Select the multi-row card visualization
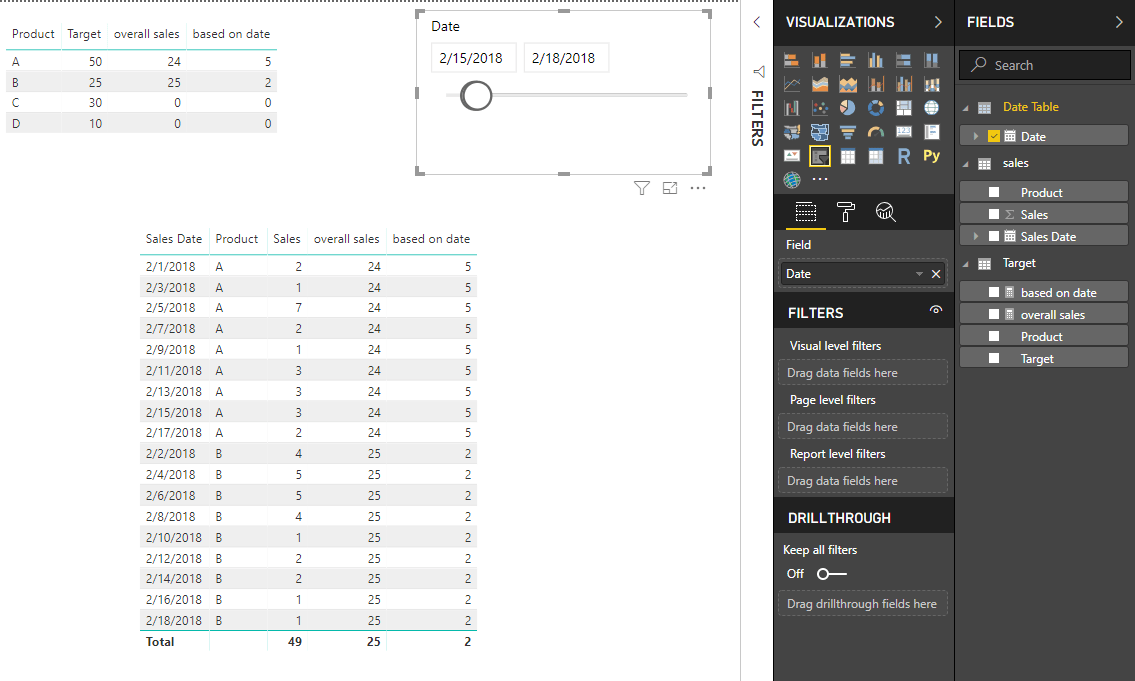1135x681 pixels. pyautogui.click(x=932, y=132)
